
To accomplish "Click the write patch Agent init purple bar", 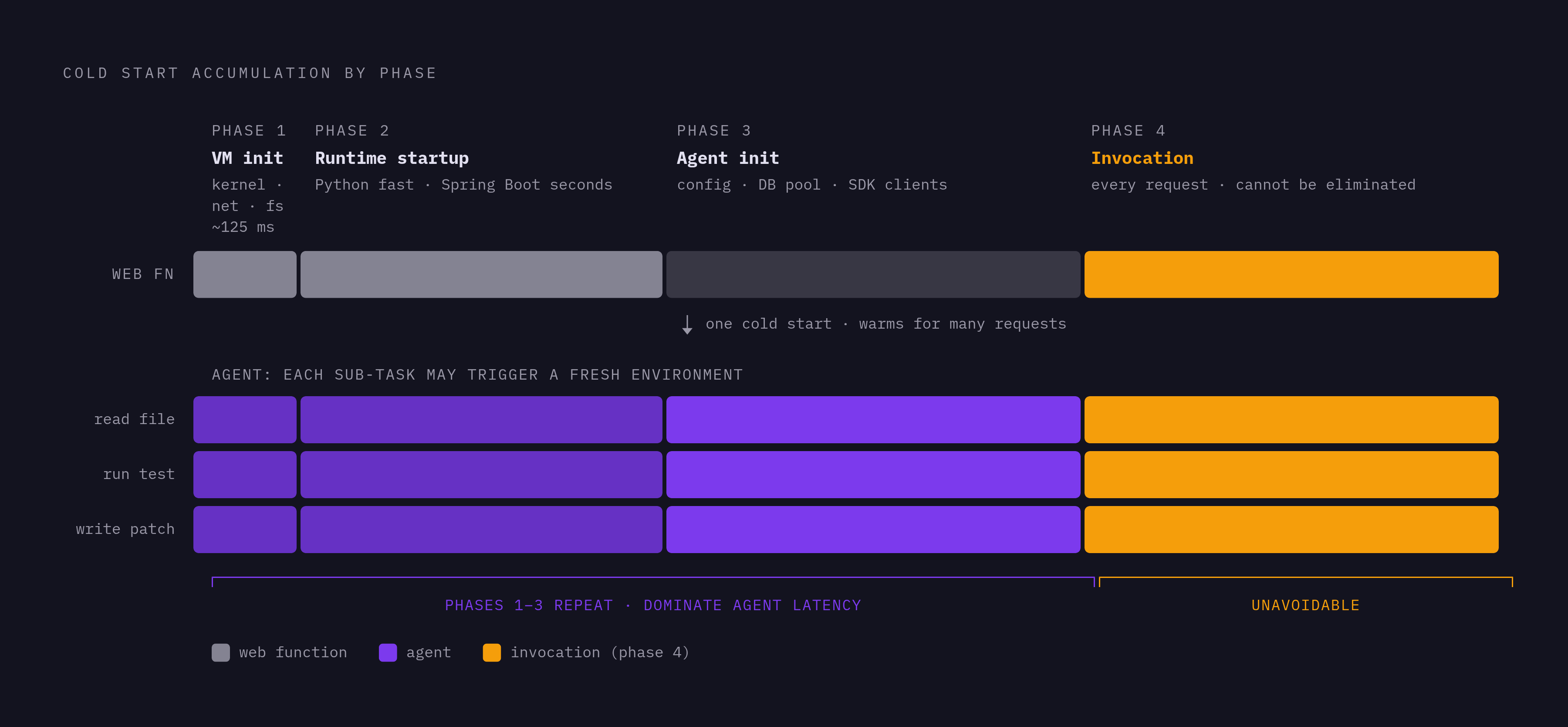I will pos(873,530).
